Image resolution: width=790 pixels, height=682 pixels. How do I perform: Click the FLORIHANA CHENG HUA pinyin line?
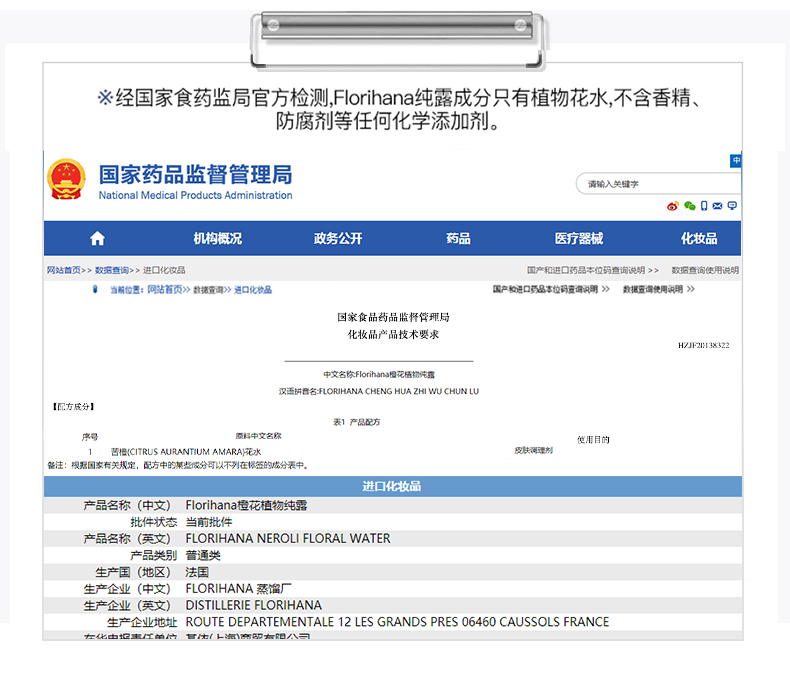379,391
